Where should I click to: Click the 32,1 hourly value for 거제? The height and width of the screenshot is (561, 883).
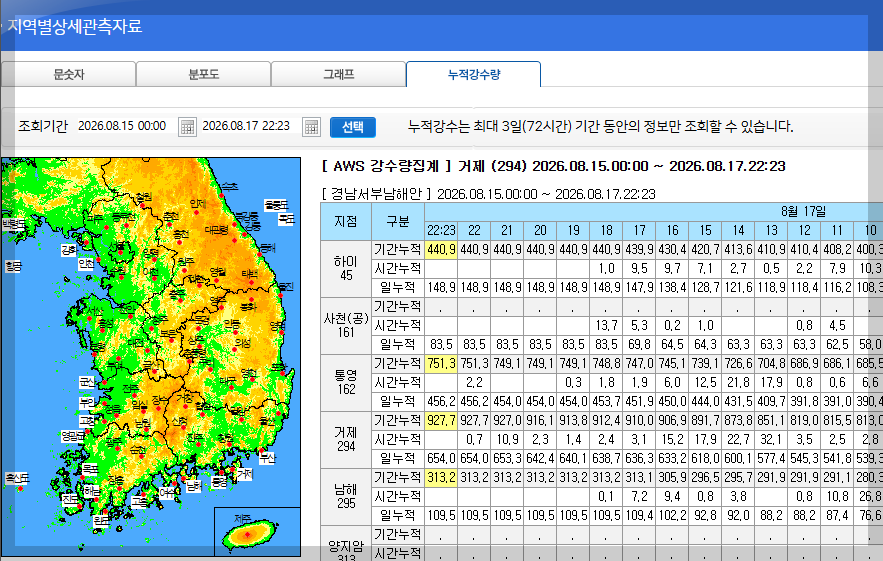tap(771, 439)
